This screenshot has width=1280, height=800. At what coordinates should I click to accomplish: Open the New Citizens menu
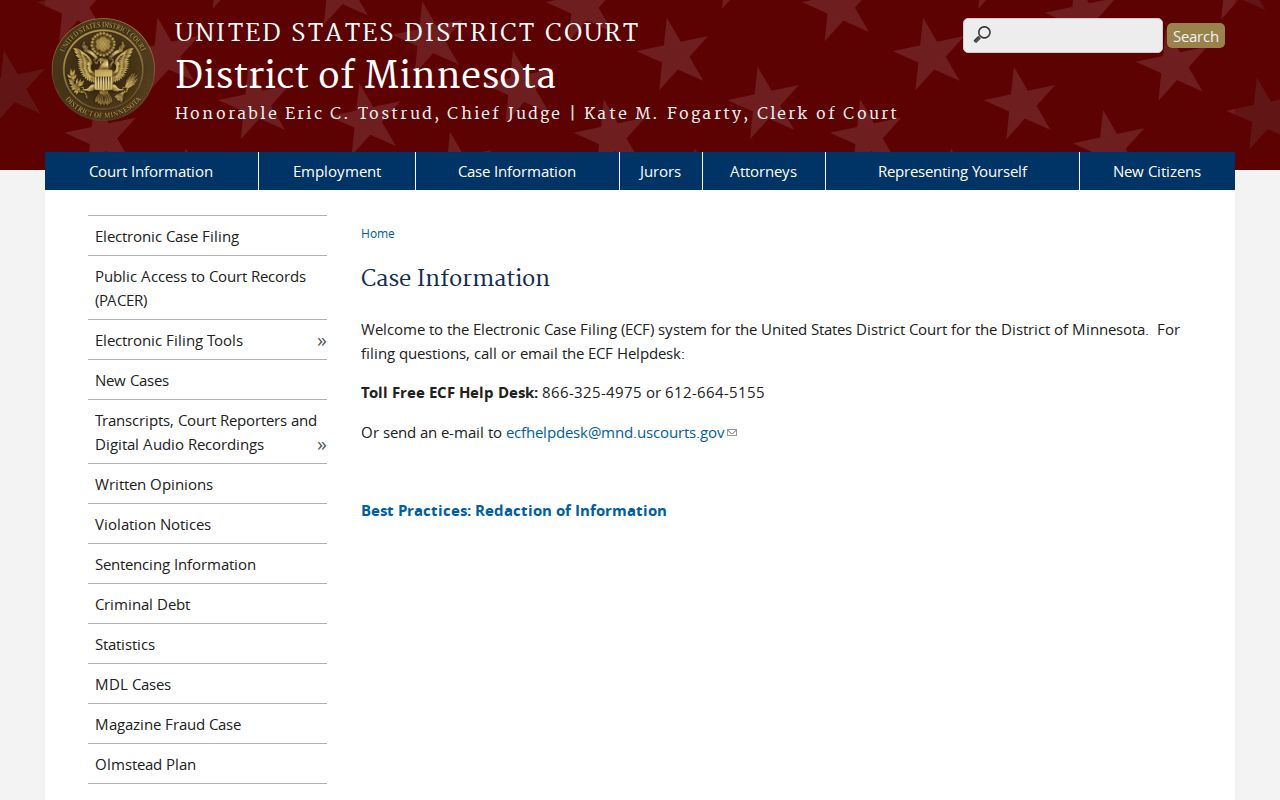(x=1157, y=171)
